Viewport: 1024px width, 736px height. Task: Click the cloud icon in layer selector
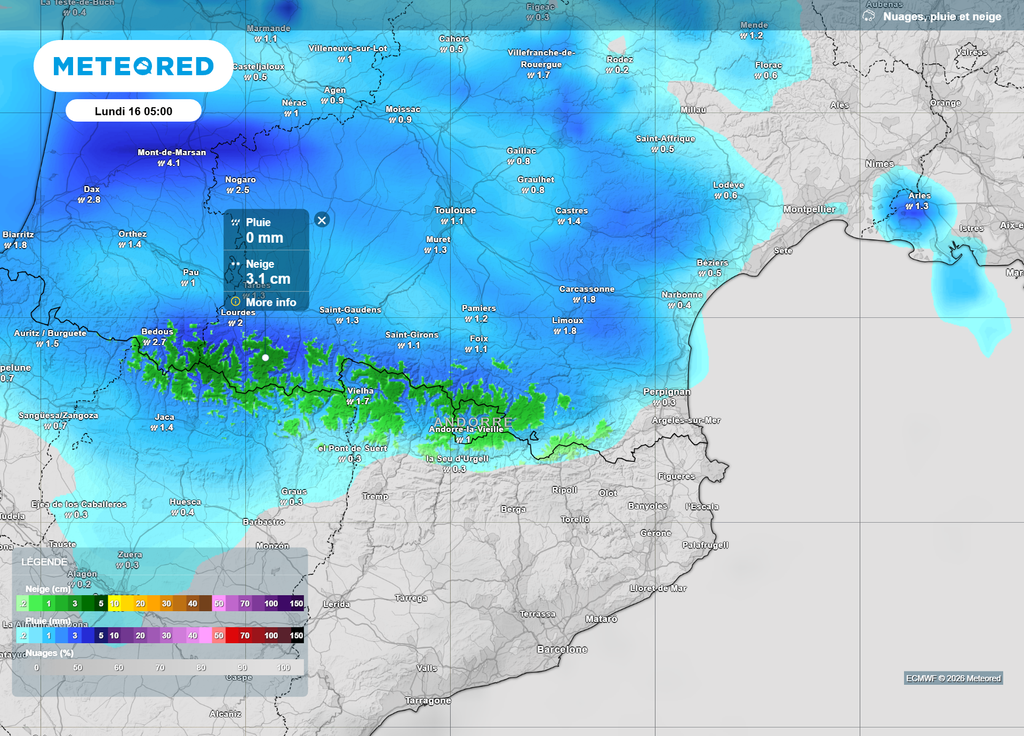[868, 16]
